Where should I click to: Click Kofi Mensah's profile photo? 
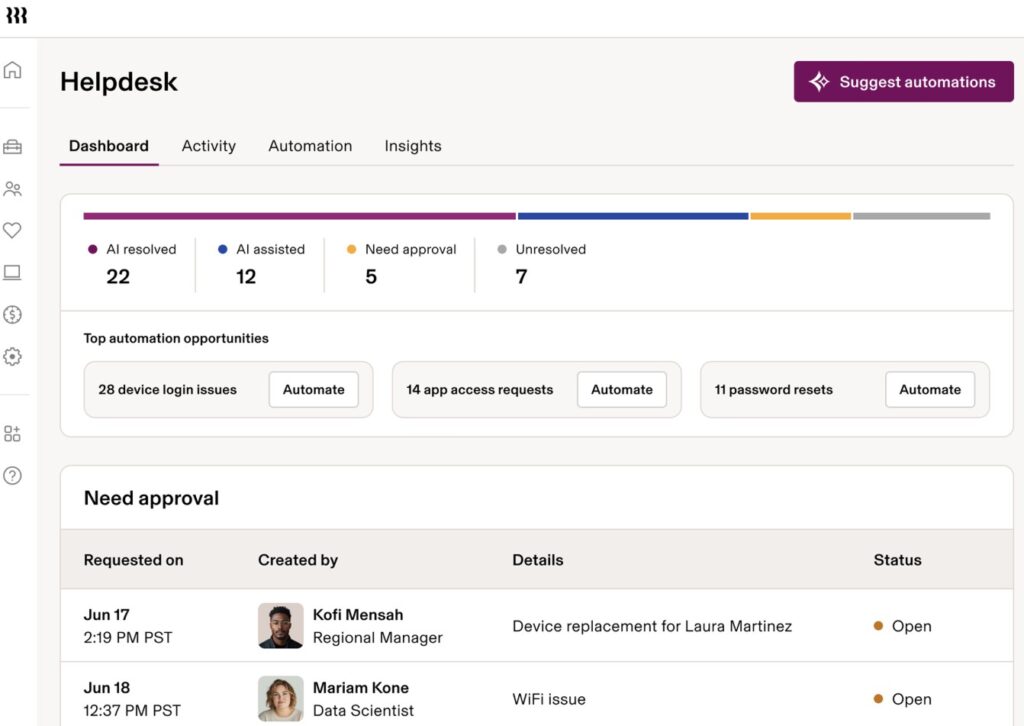281,625
